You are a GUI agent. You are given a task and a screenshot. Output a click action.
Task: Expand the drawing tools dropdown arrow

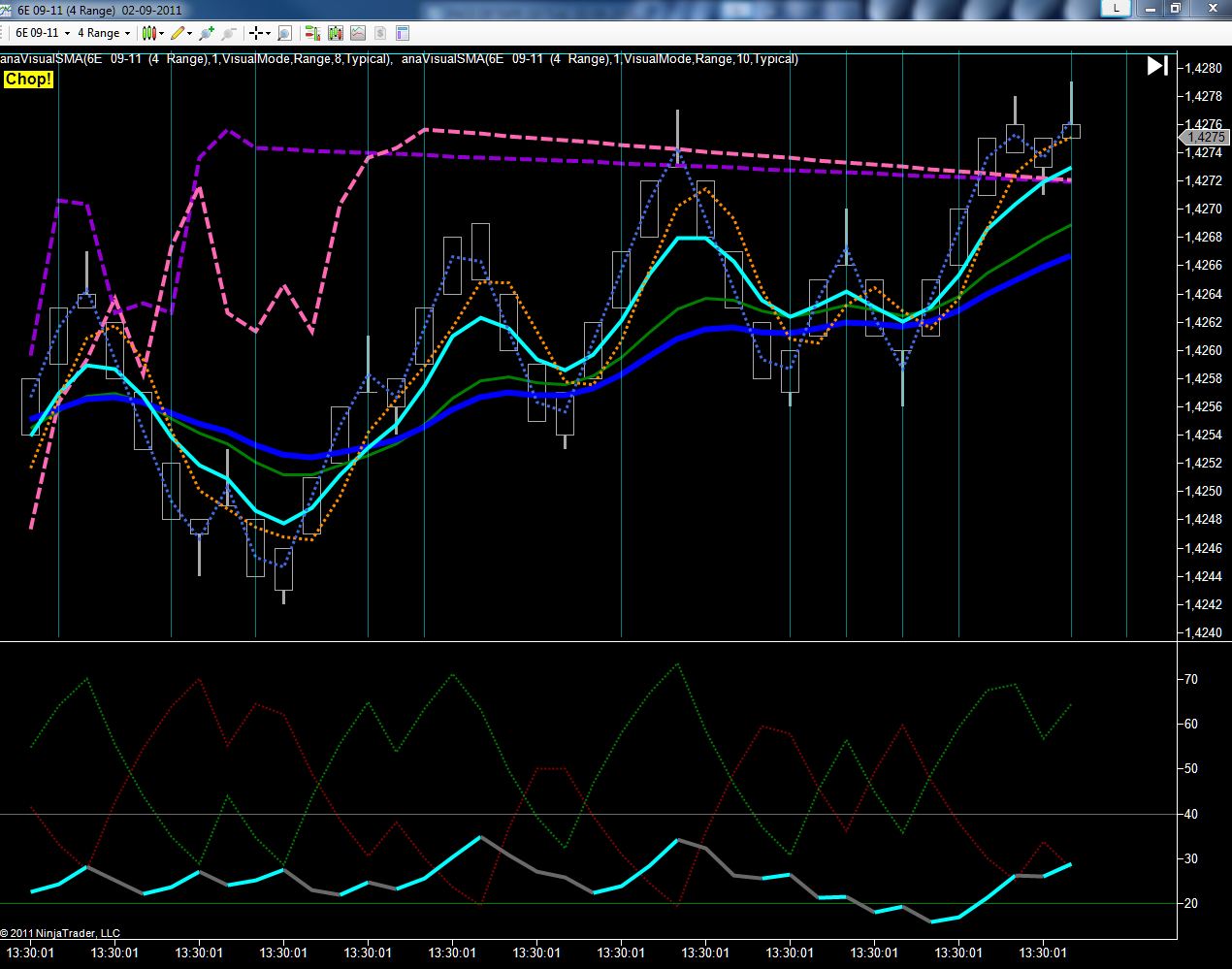(189, 33)
